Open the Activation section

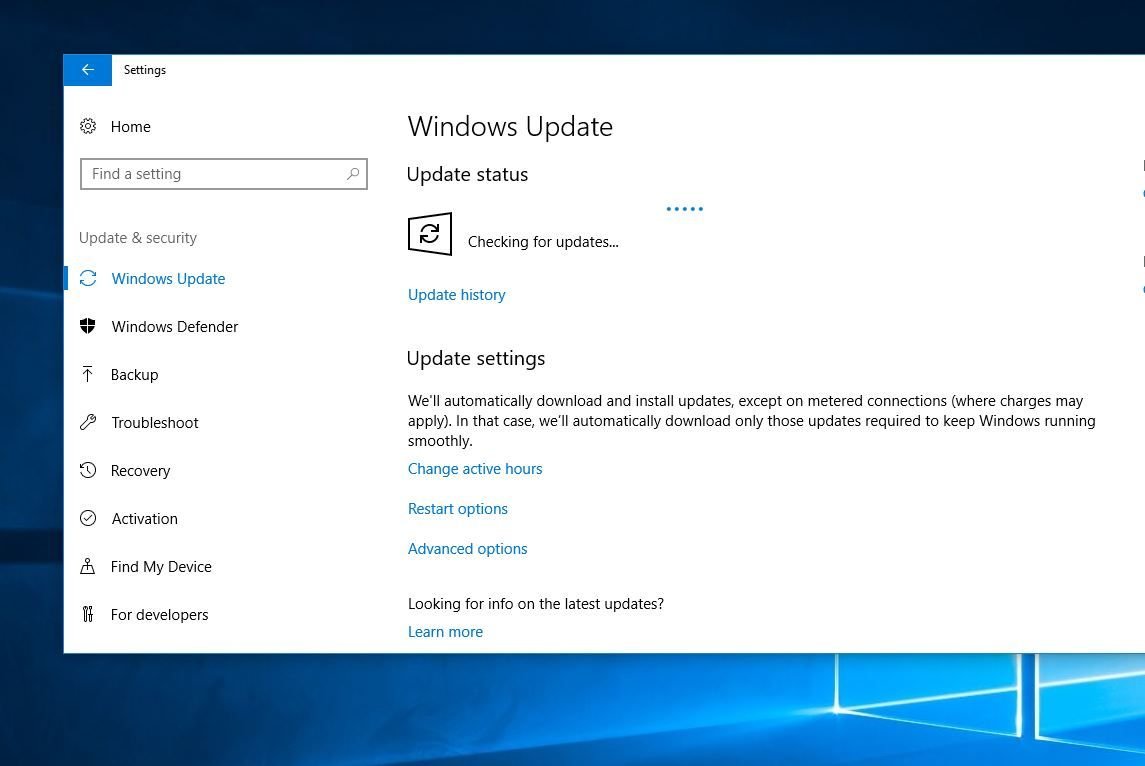point(145,518)
